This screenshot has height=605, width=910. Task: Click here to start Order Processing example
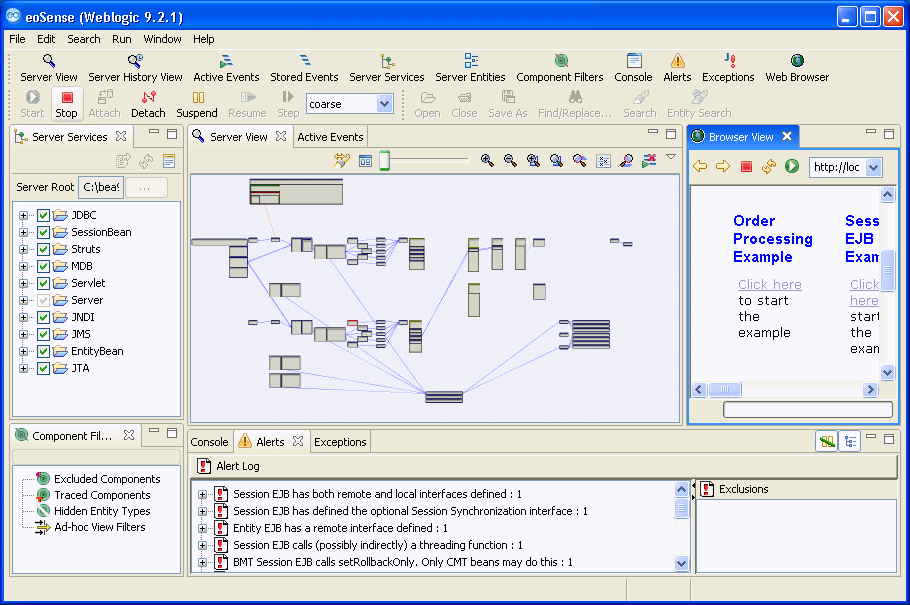(x=769, y=284)
